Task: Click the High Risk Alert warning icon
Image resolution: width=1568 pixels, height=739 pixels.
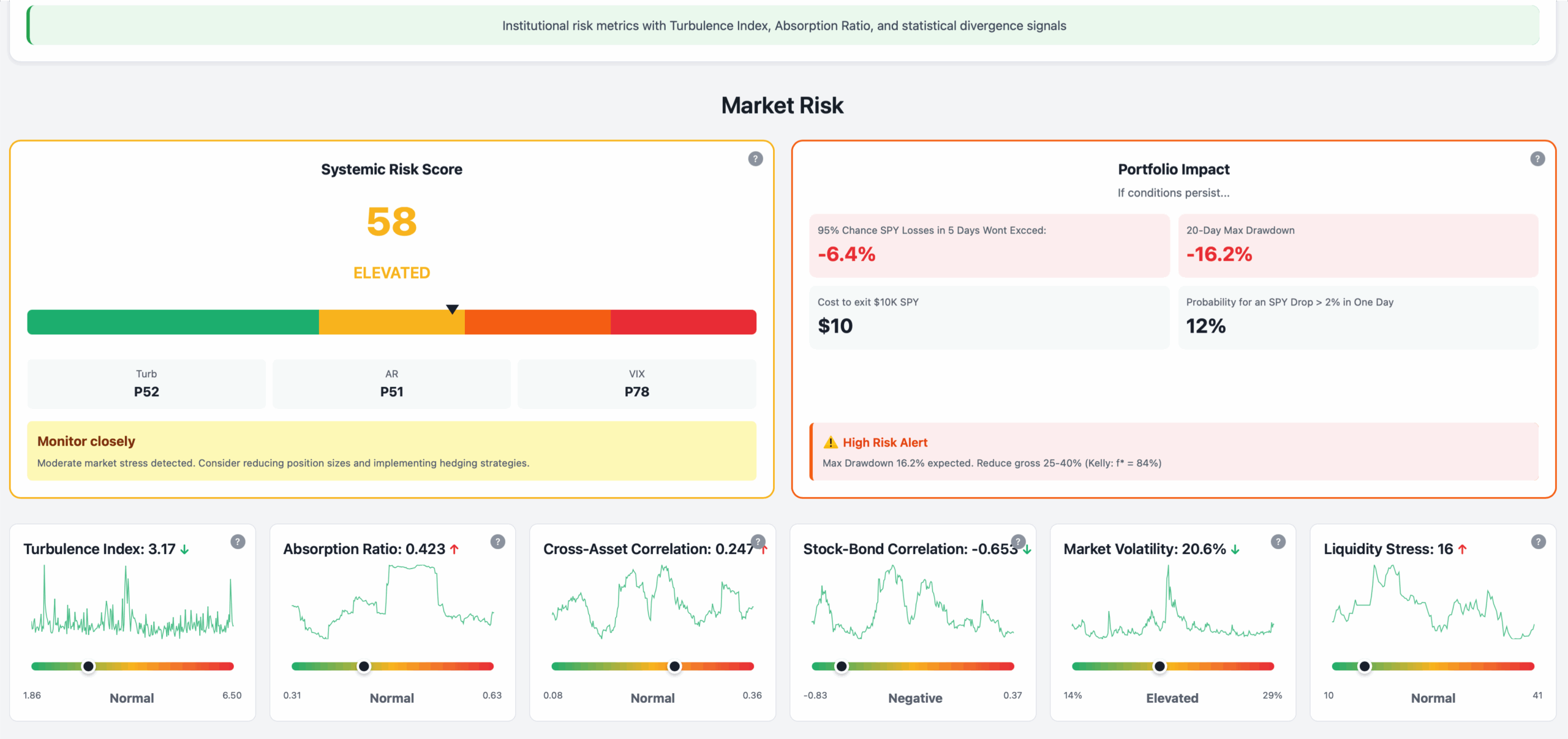Action: point(830,443)
